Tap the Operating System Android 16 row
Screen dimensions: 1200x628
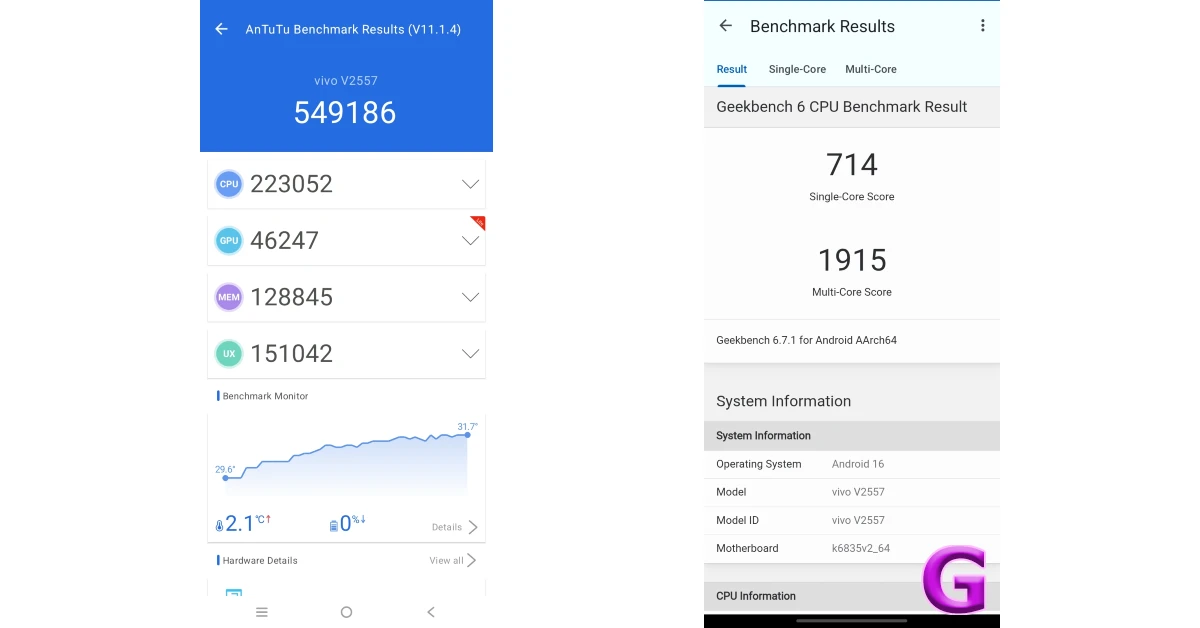[x=852, y=464]
